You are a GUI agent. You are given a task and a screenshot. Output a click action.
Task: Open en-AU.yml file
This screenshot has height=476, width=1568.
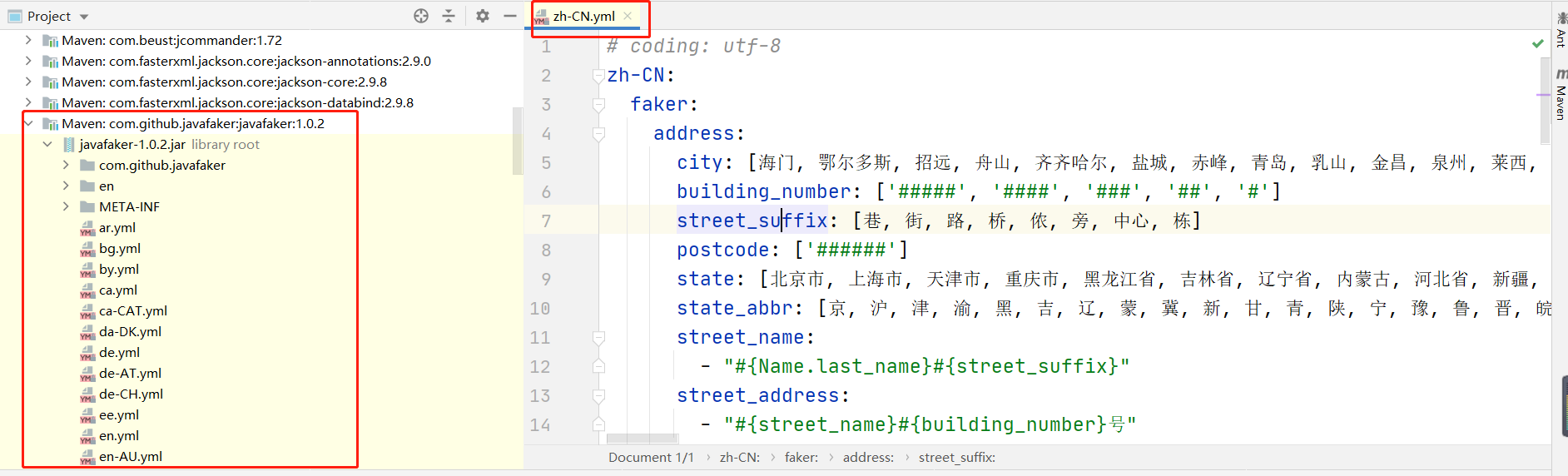131,456
